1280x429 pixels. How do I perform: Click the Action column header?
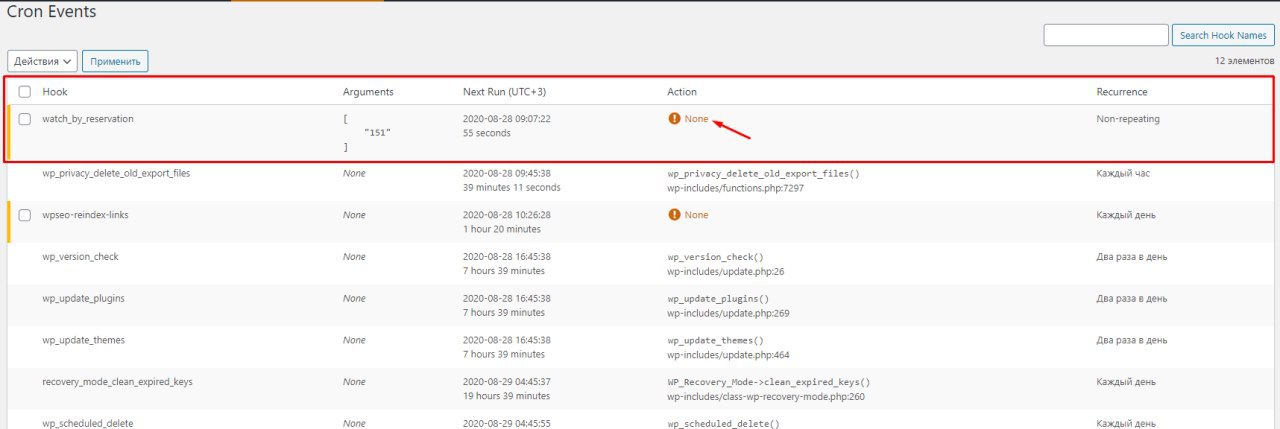(682, 92)
